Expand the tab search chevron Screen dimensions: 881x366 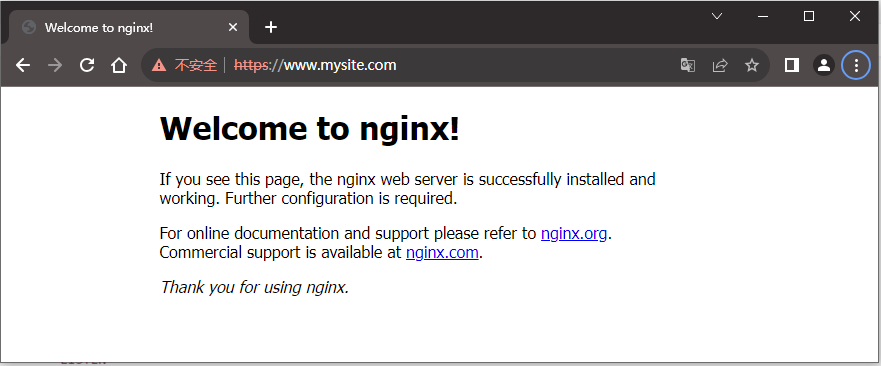(x=717, y=16)
